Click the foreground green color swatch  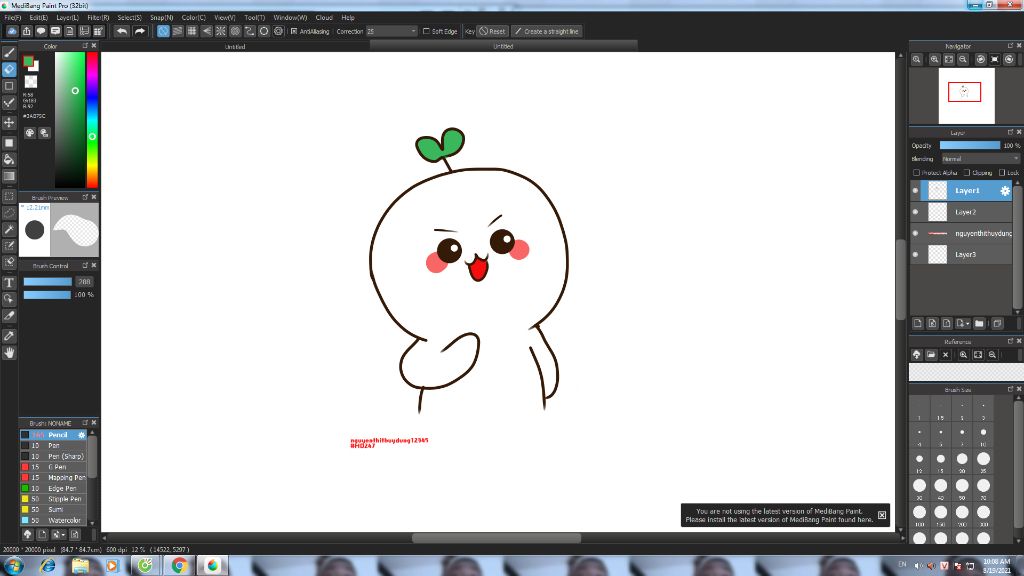(28, 61)
